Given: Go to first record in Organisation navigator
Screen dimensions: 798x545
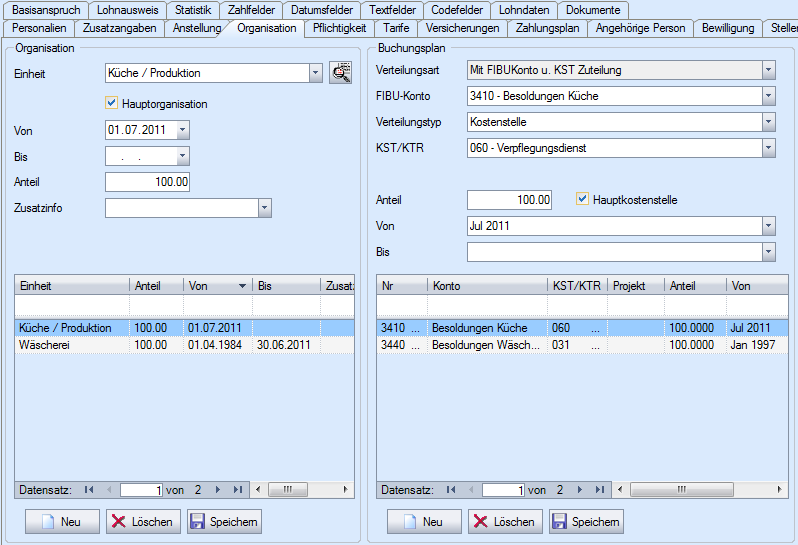Looking at the screenshot, I should click(89, 490).
